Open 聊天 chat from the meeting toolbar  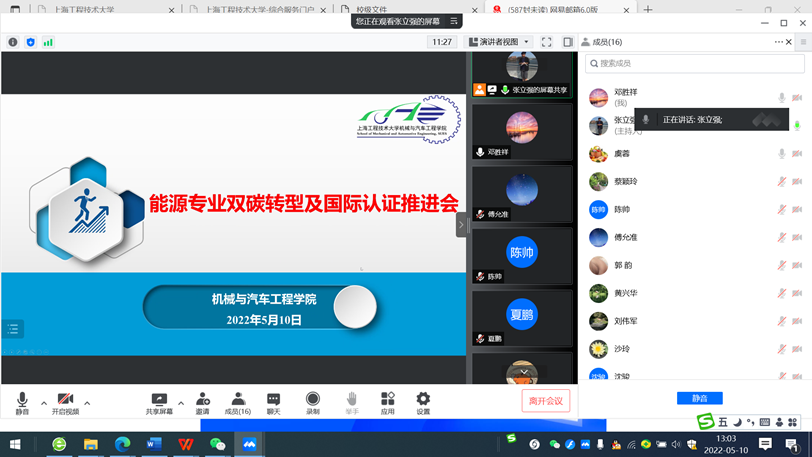tap(273, 402)
